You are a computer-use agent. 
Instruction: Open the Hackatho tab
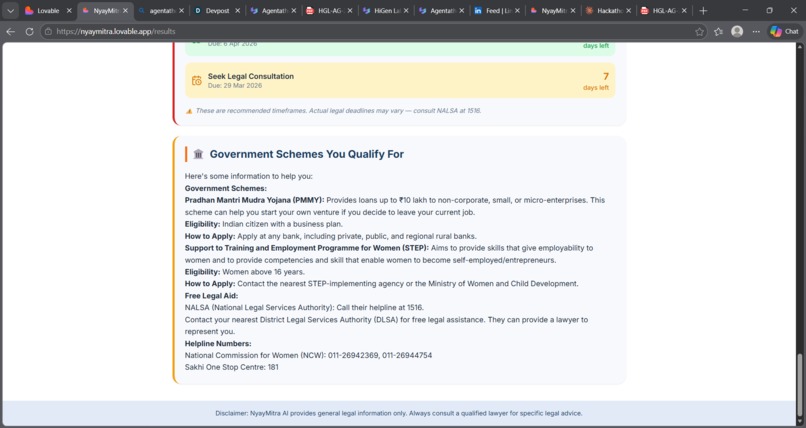point(609,11)
